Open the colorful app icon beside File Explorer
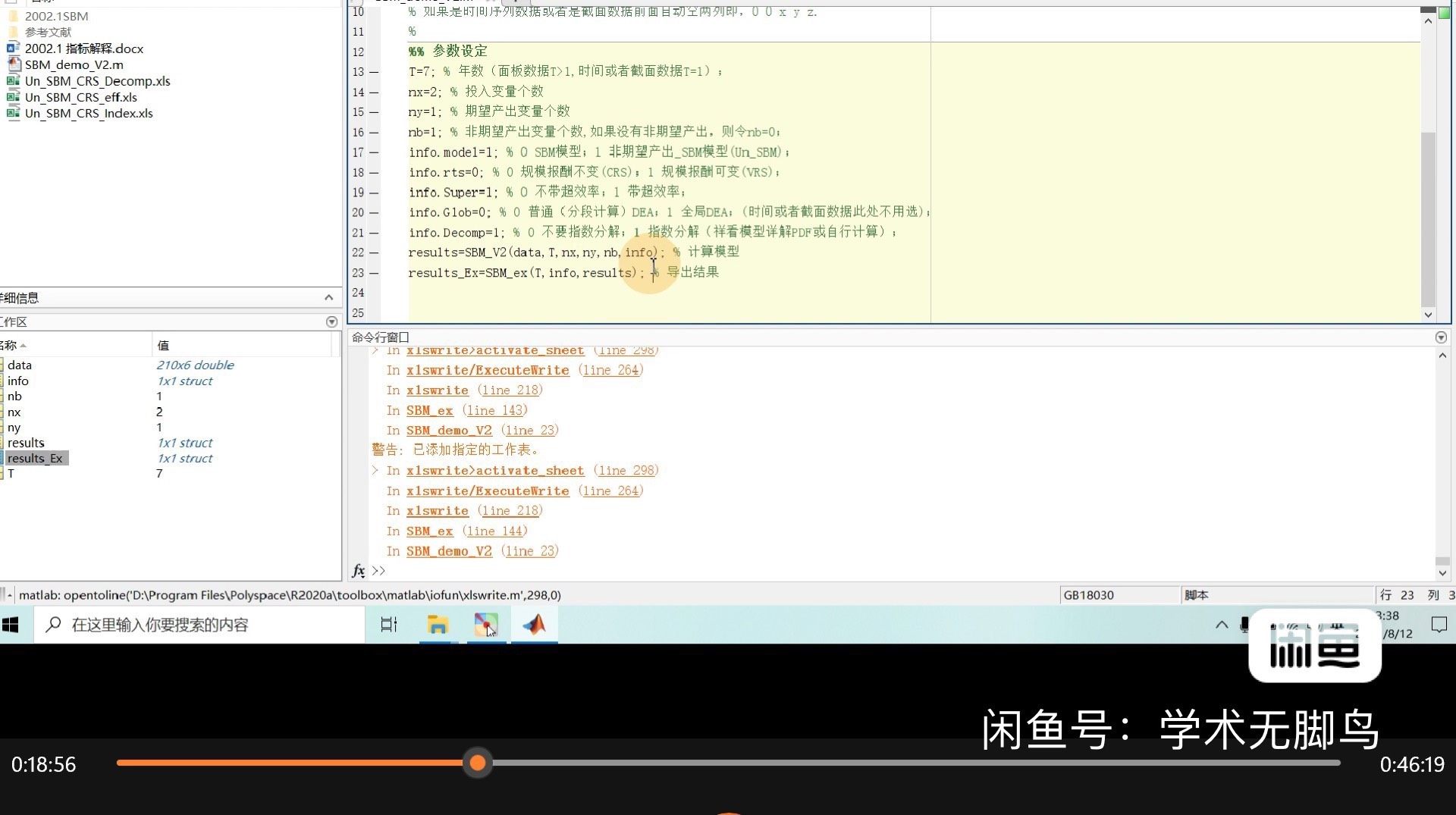This screenshot has height=815, width=1456. pos(486,625)
